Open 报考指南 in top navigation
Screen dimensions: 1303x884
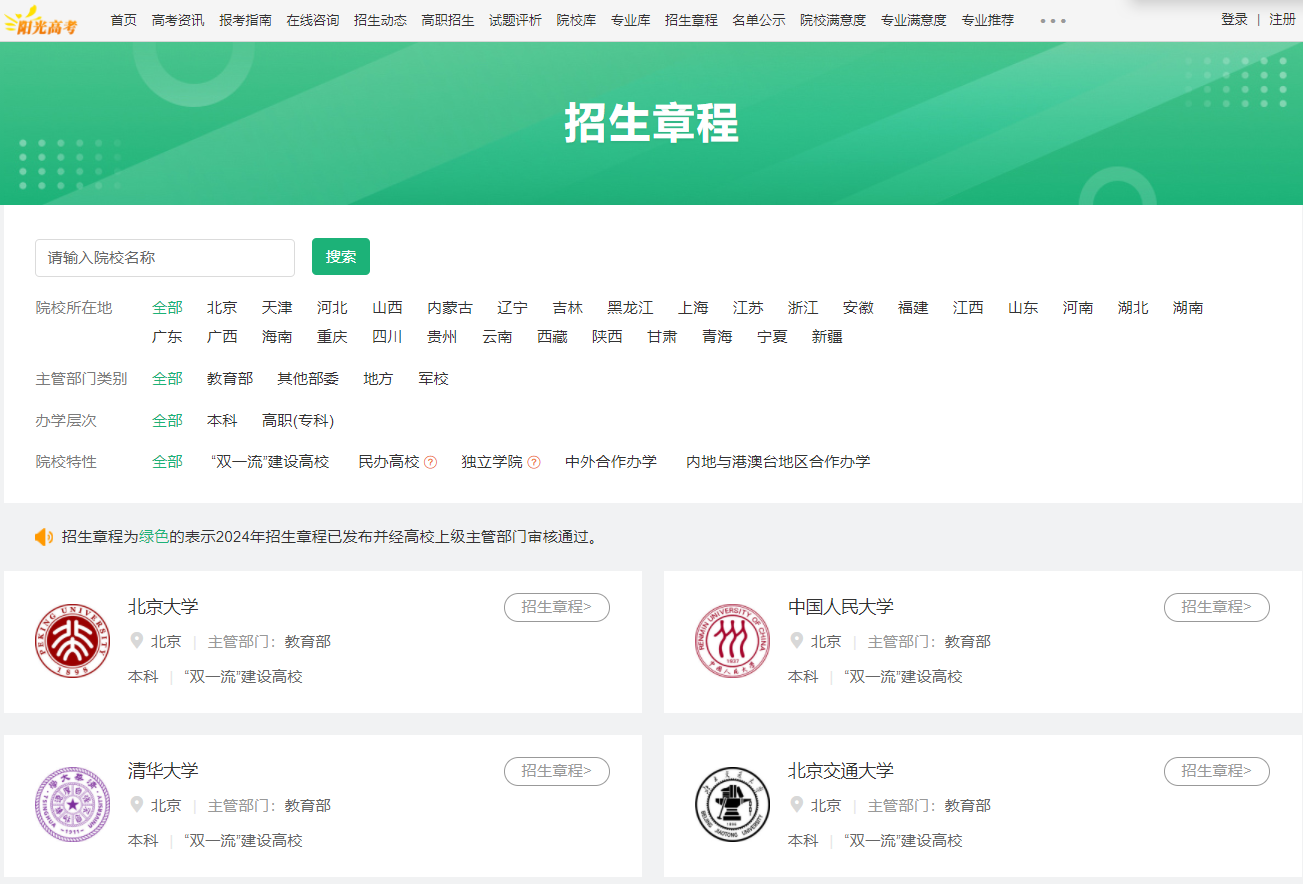245,20
